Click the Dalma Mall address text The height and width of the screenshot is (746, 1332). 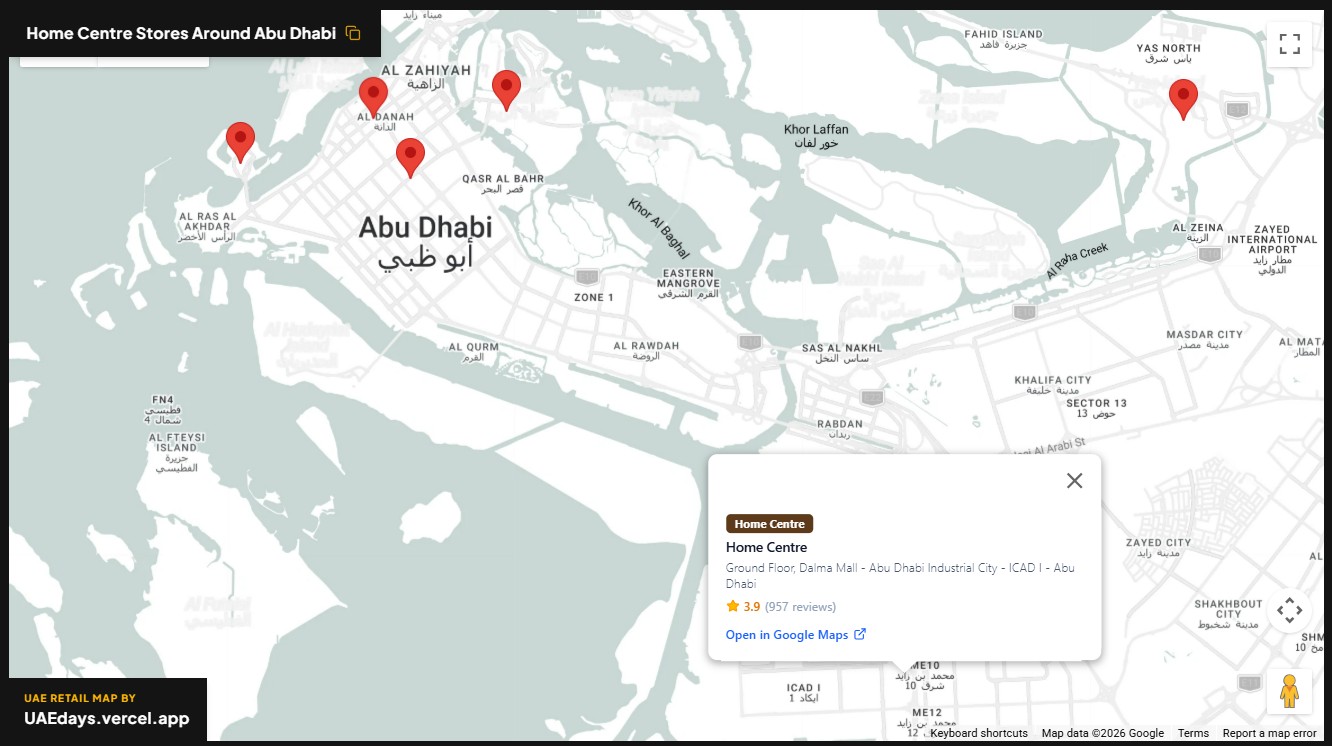tap(900, 576)
